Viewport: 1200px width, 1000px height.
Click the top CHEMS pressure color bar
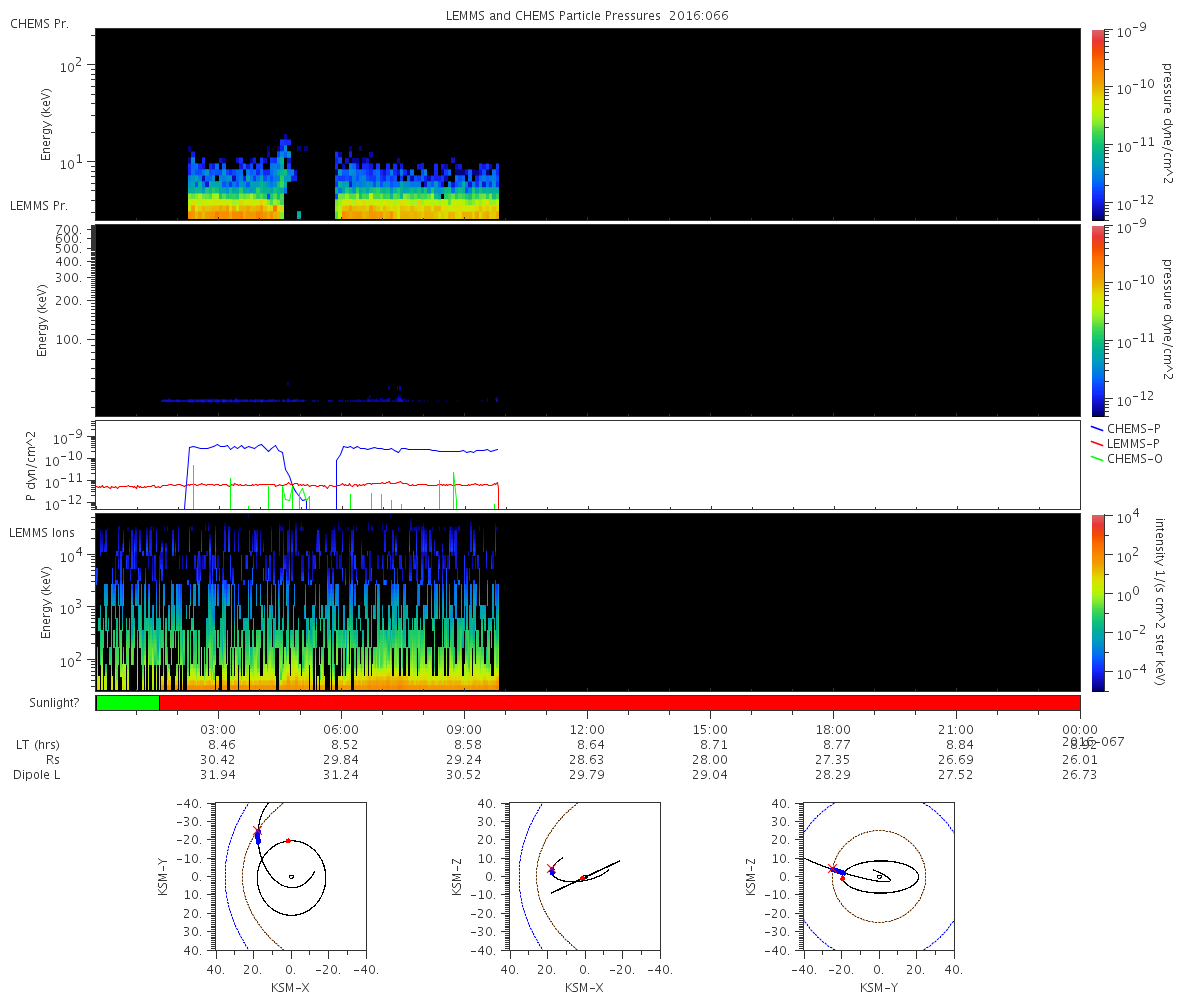[1097, 123]
